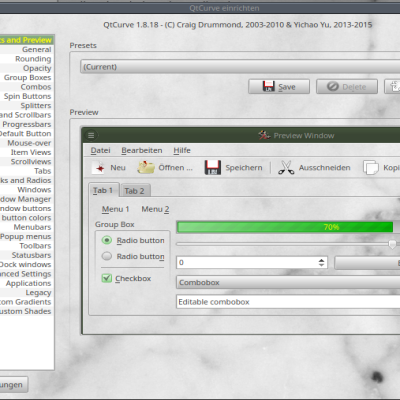Select Popup menus in the list
400x400 pixels.
(x=27, y=236)
